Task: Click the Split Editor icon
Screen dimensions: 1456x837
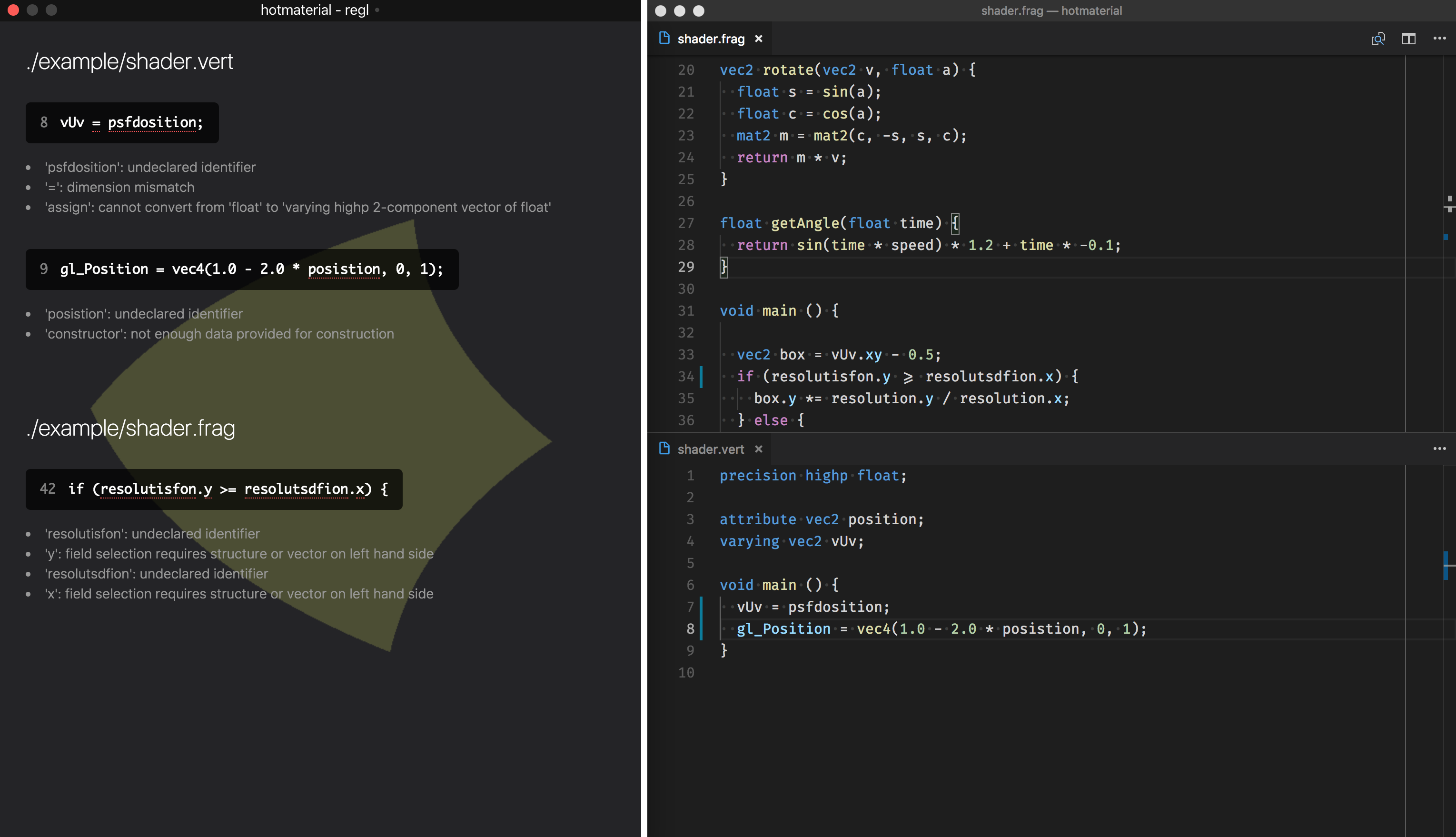Action: coord(1408,39)
